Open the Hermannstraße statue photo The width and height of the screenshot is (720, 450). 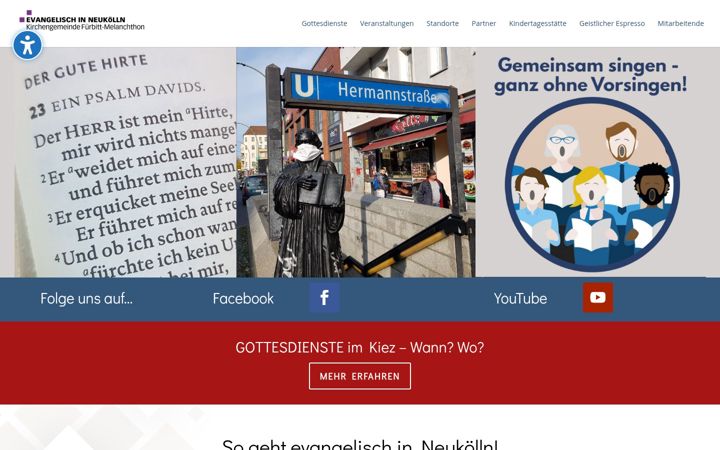356,162
